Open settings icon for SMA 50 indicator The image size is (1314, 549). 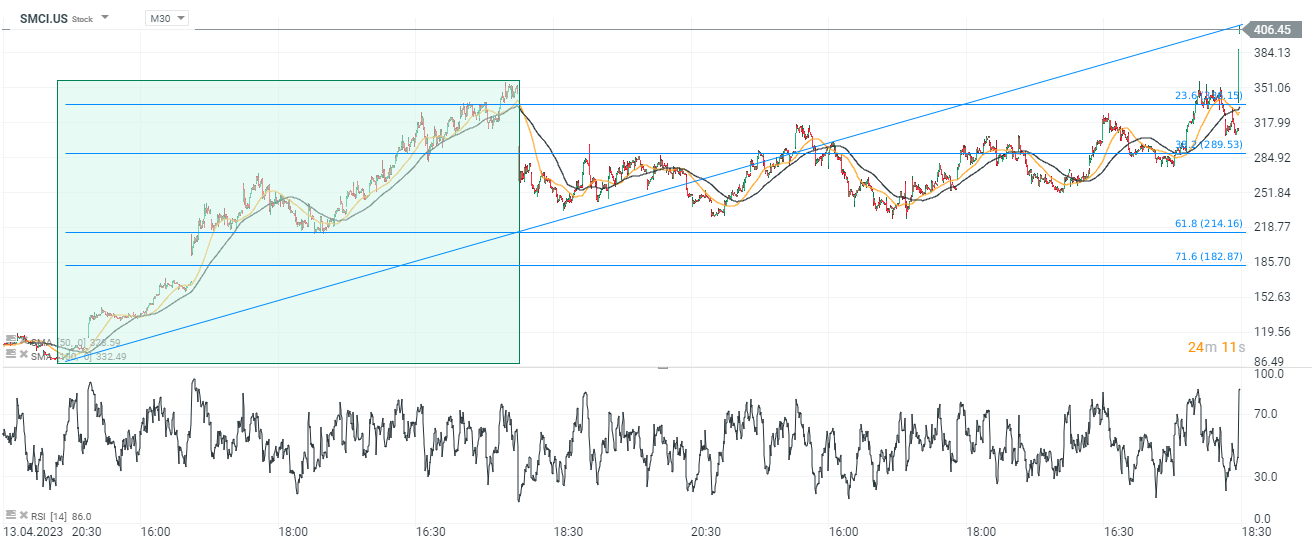click(x=11, y=339)
